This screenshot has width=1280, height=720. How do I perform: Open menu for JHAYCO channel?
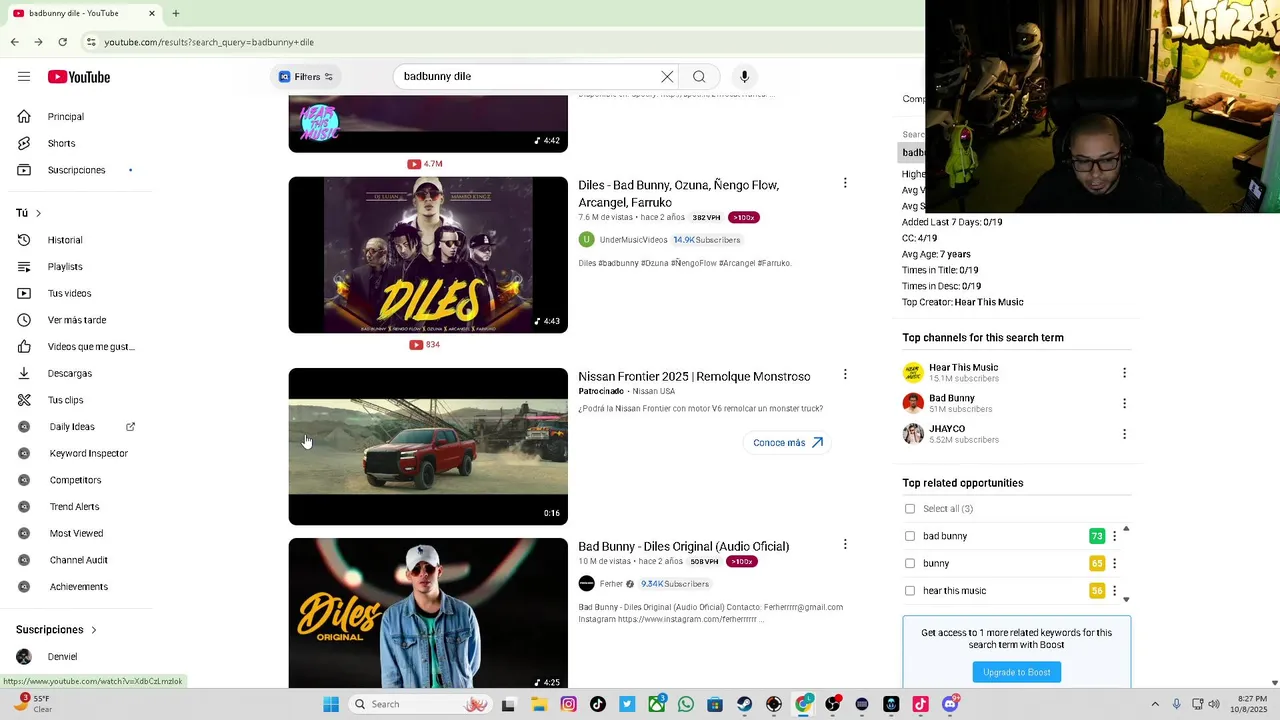tap(1124, 434)
